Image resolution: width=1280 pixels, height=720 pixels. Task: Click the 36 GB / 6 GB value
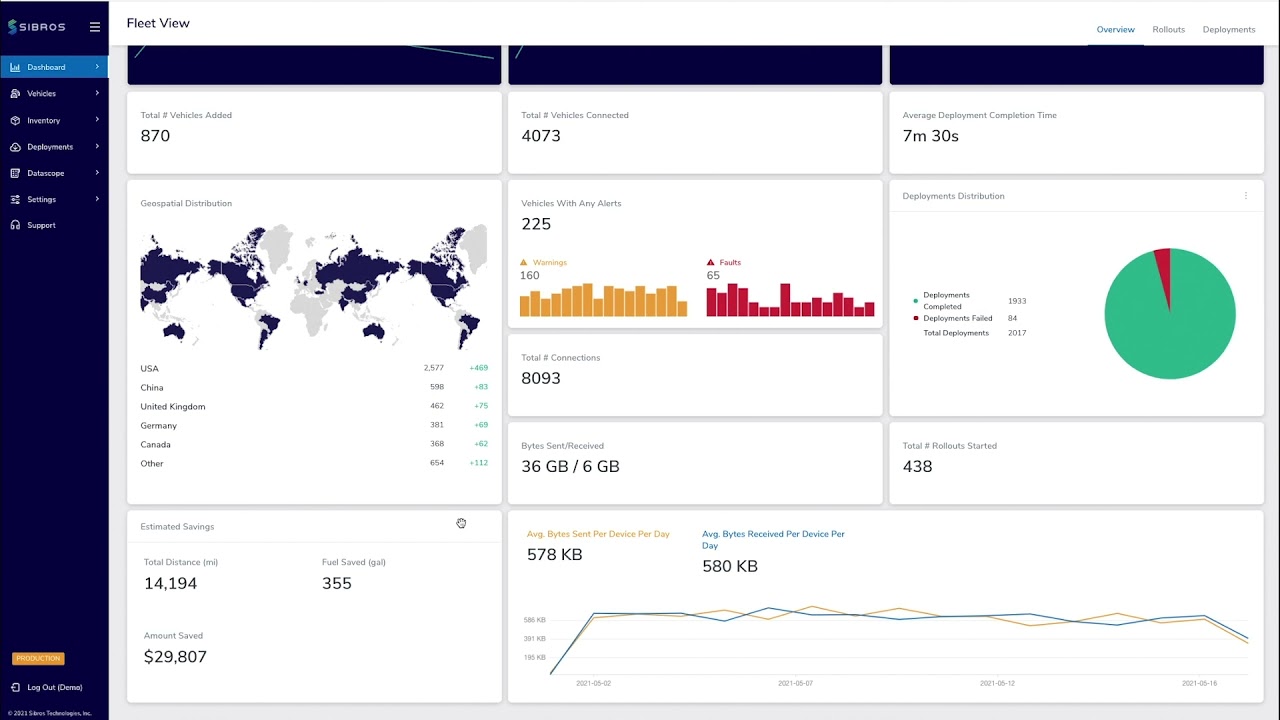(570, 466)
